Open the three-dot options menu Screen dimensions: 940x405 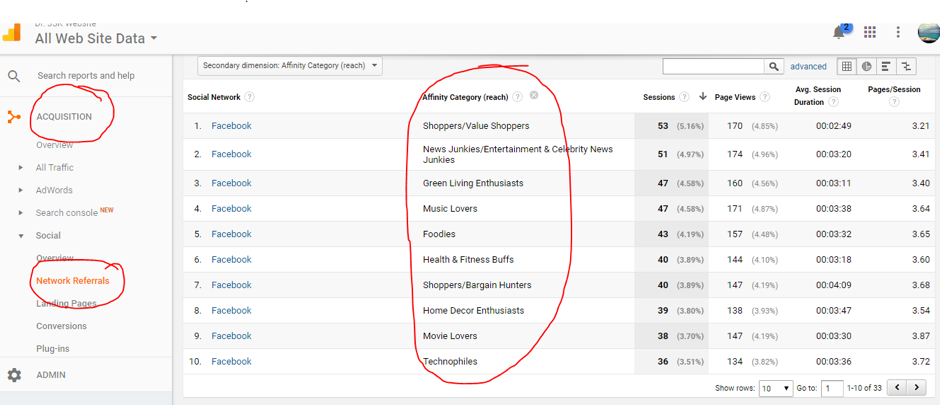click(898, 32)
